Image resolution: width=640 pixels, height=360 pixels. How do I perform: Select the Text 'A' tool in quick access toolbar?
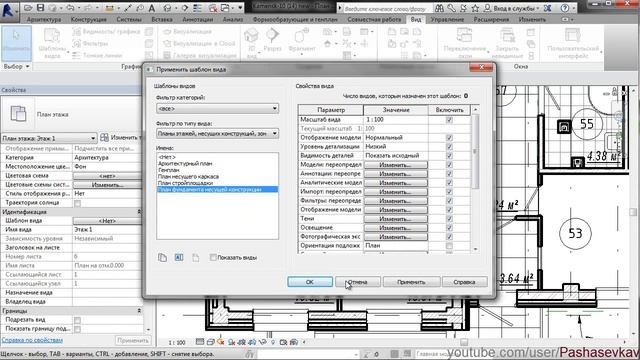(x=151, y=8)
